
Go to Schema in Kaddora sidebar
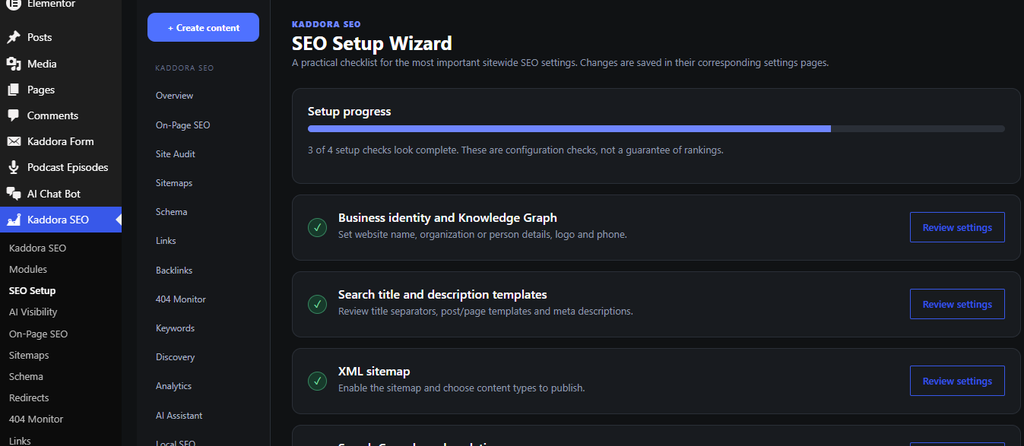pyautogui.click(x=171, y=212)
